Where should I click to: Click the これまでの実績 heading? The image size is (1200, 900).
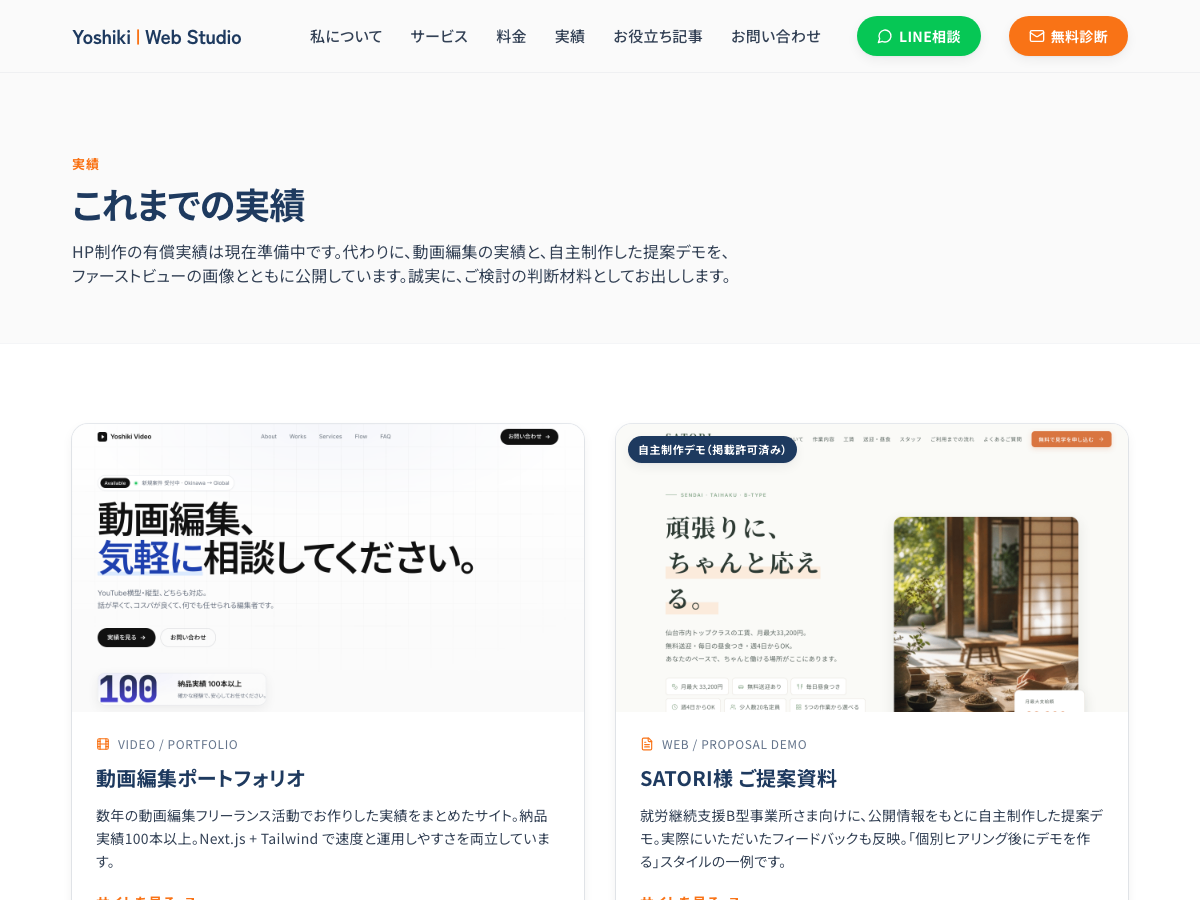tap(188, 205)
